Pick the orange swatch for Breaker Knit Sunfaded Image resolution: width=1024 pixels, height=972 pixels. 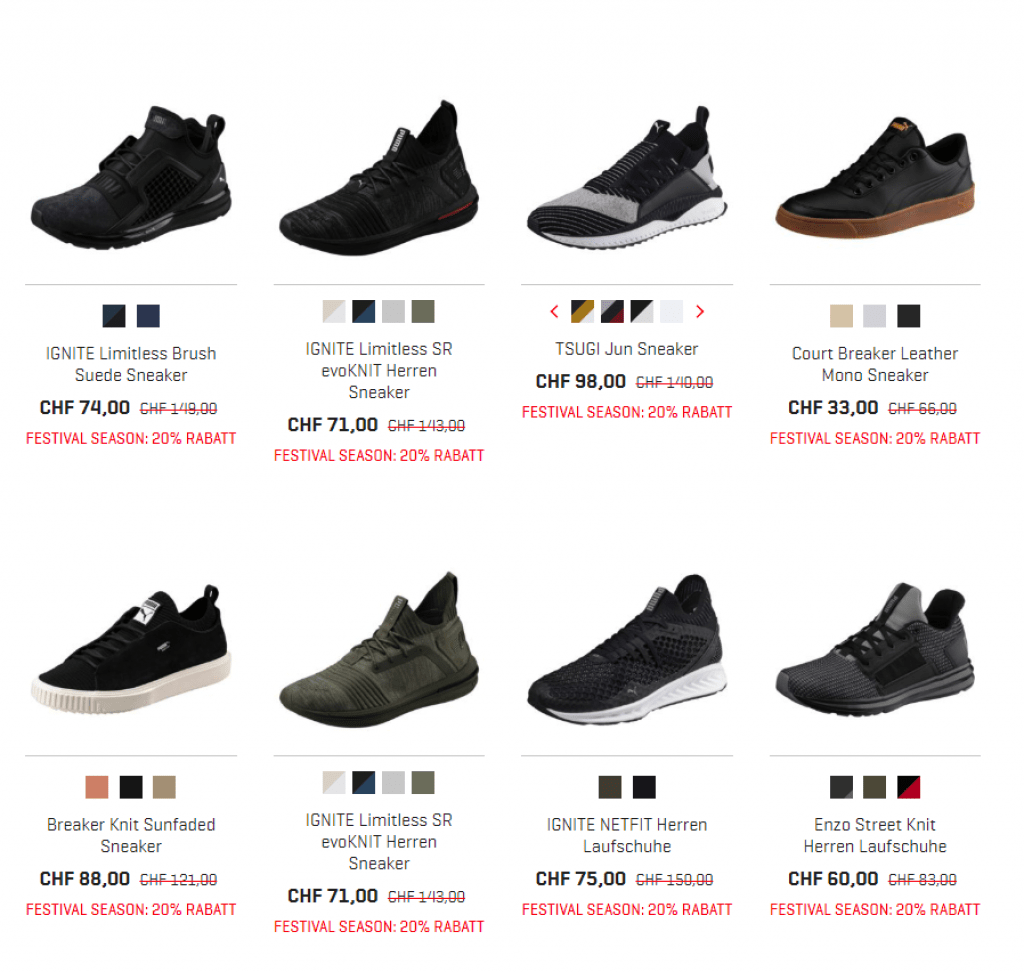point(97,786)
